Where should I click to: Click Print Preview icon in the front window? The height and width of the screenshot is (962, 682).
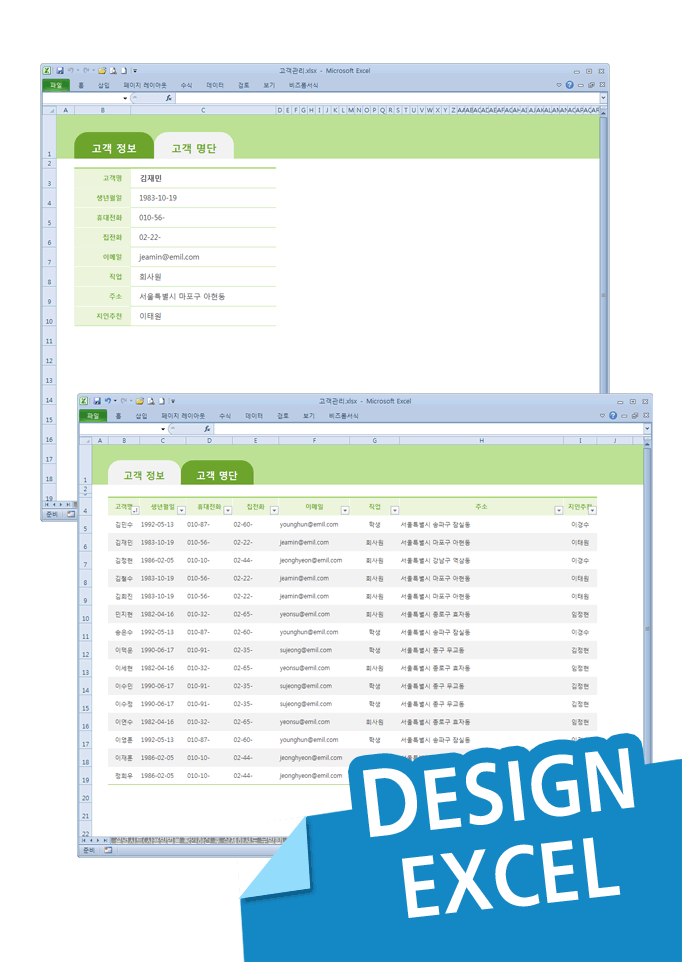point(151,401)
